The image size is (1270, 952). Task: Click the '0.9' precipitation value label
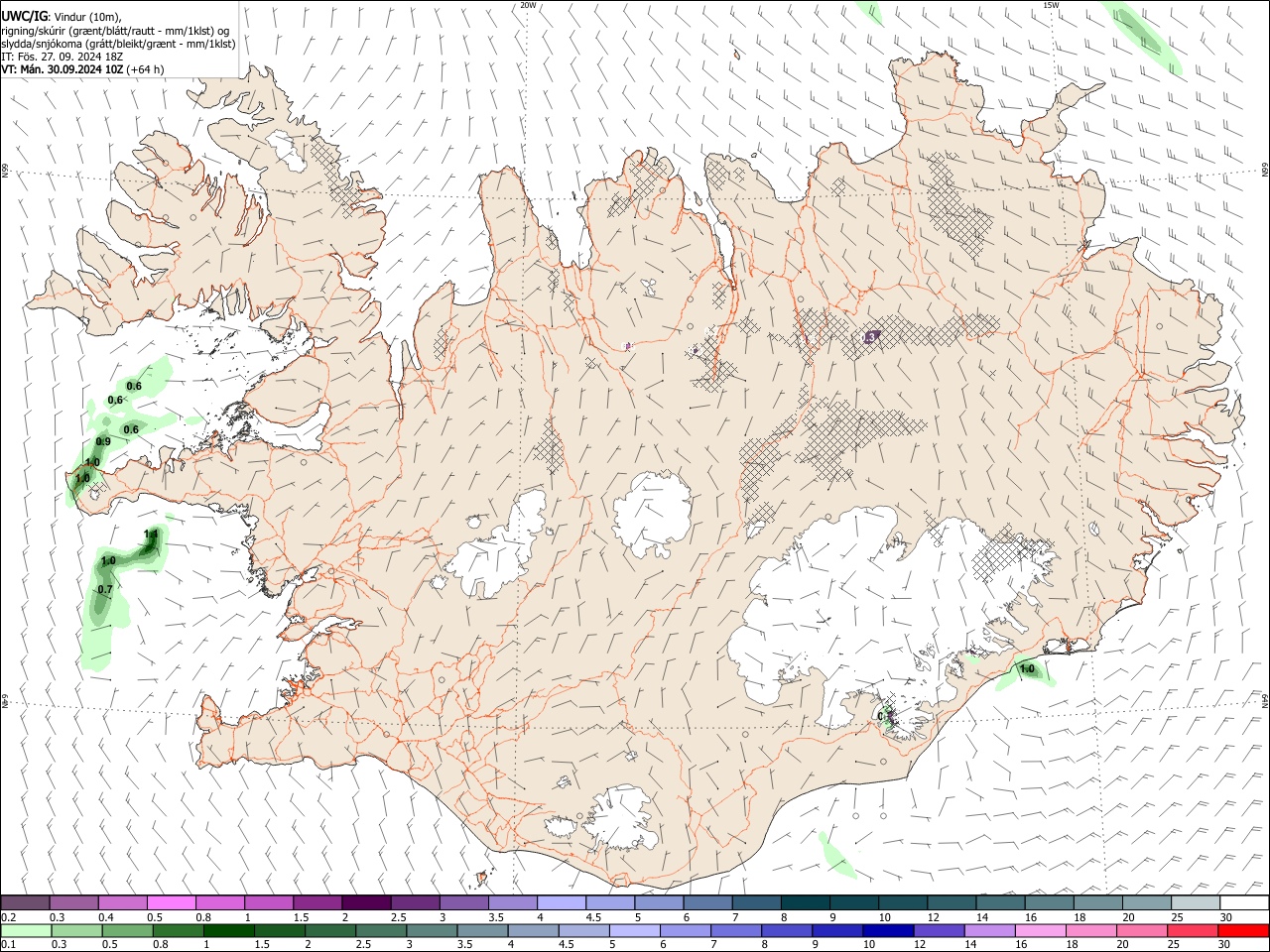click(x=103, y=441)
